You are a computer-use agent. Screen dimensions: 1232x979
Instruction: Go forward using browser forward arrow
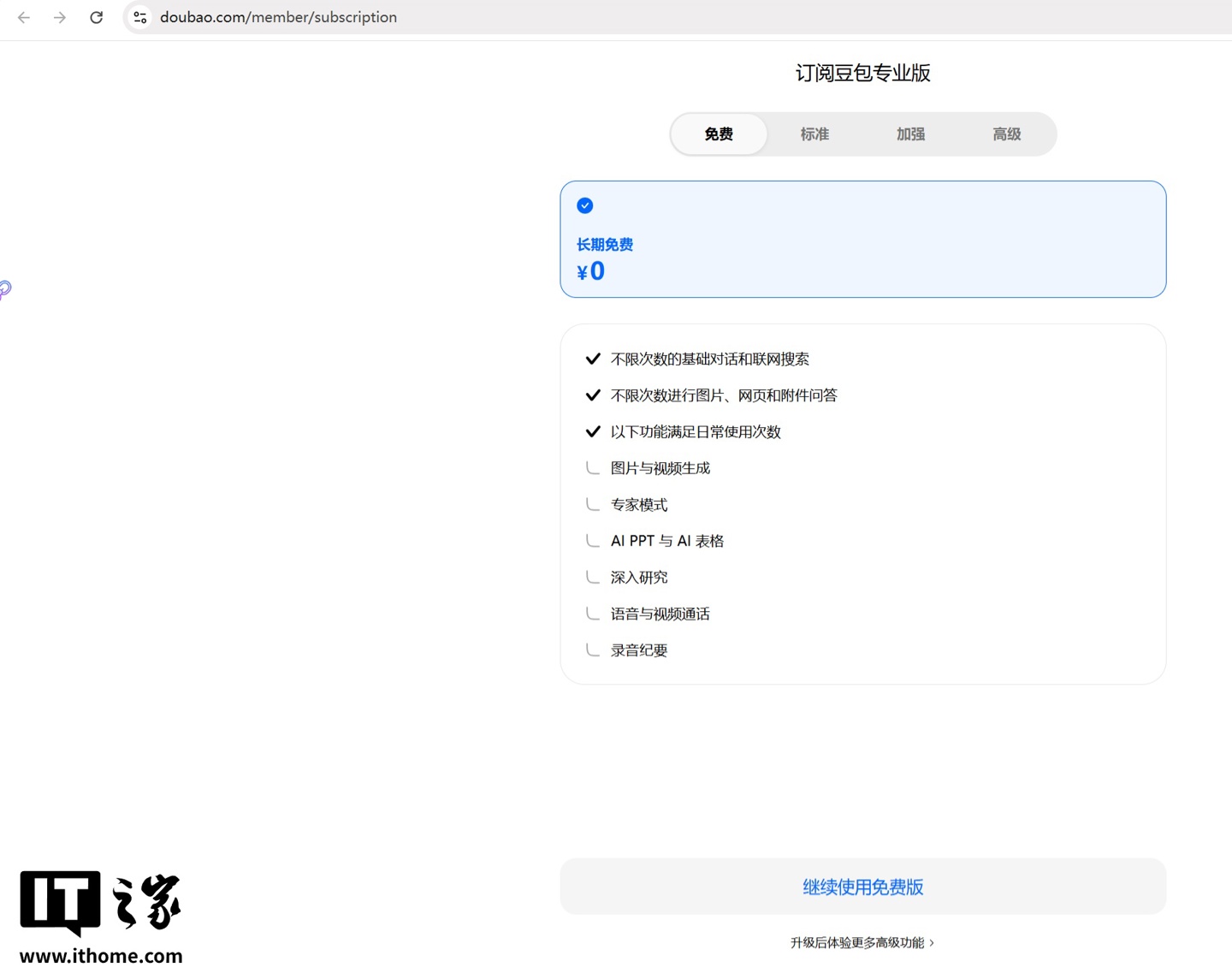click(x=60, y=17)
